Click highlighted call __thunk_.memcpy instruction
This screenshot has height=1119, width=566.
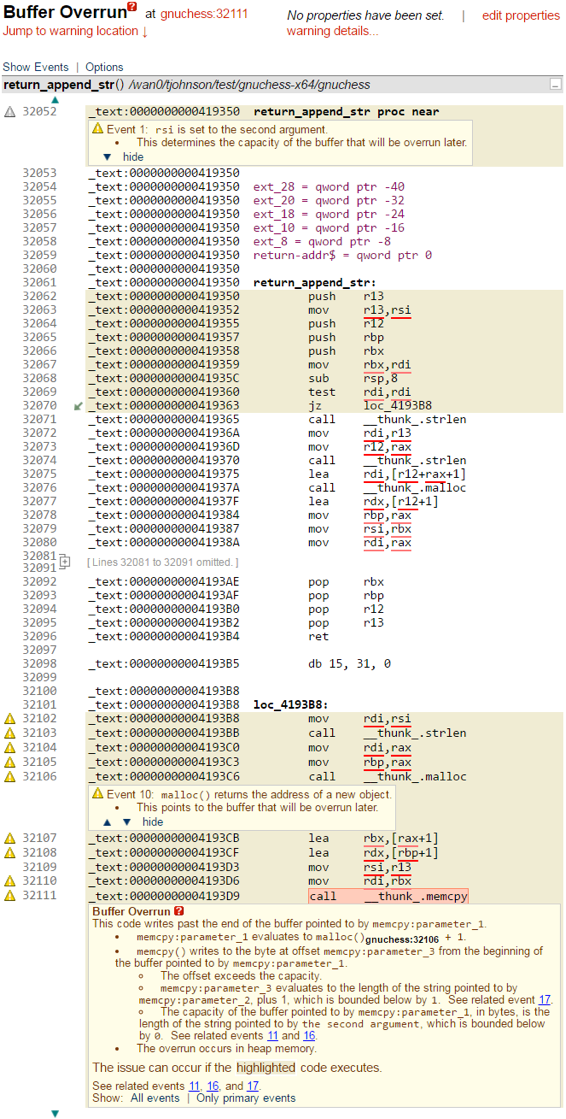tap(388, 896)
